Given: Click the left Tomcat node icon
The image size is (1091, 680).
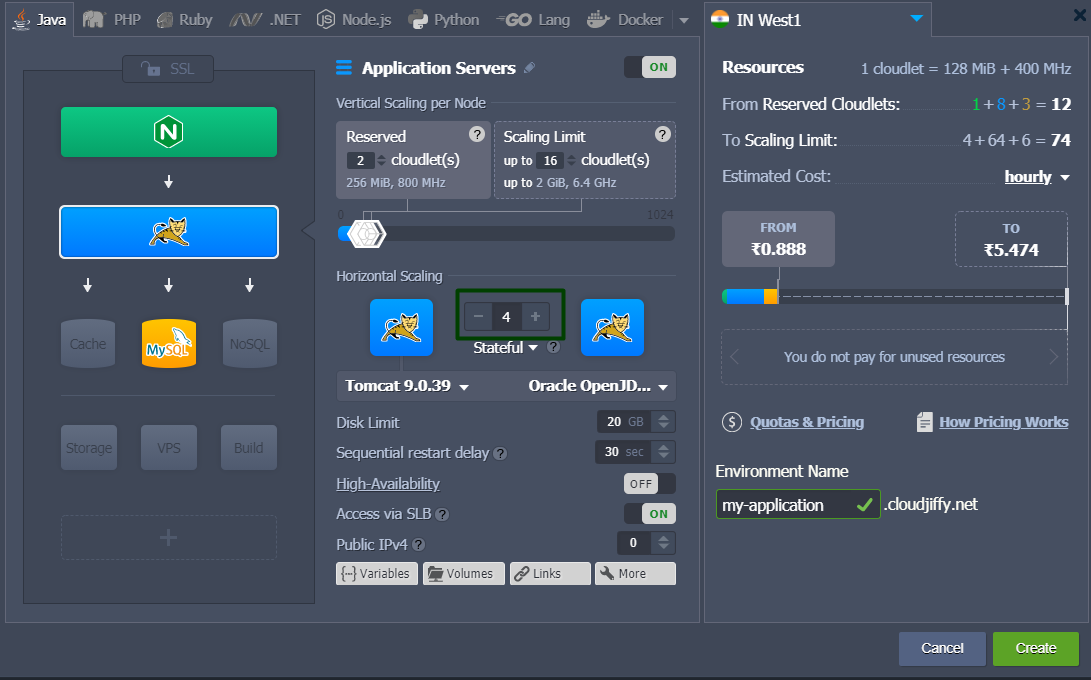Looking at the screenshot, I should pos(401,327).
